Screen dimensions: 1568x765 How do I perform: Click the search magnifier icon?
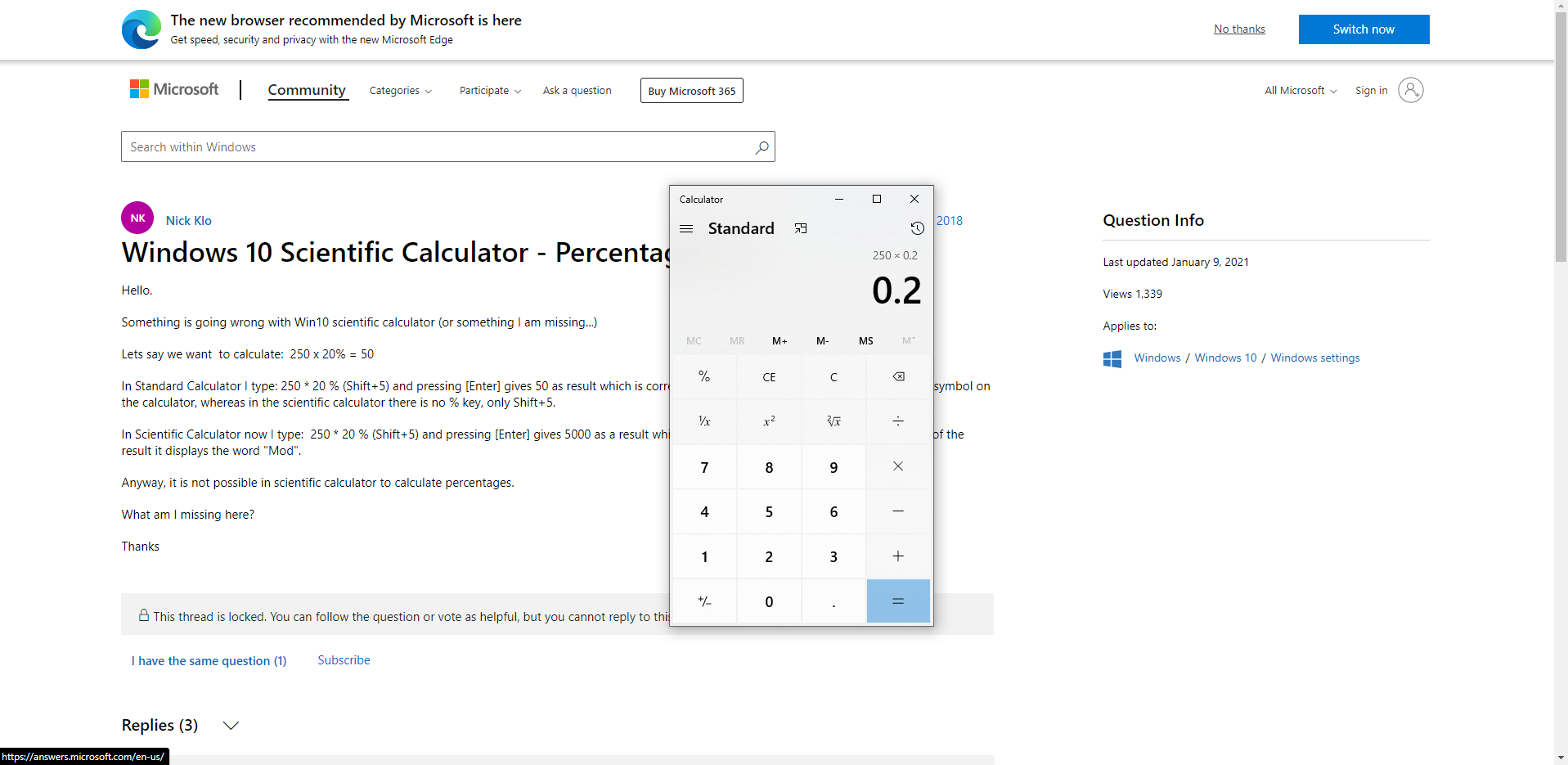(x=762, y=147)
